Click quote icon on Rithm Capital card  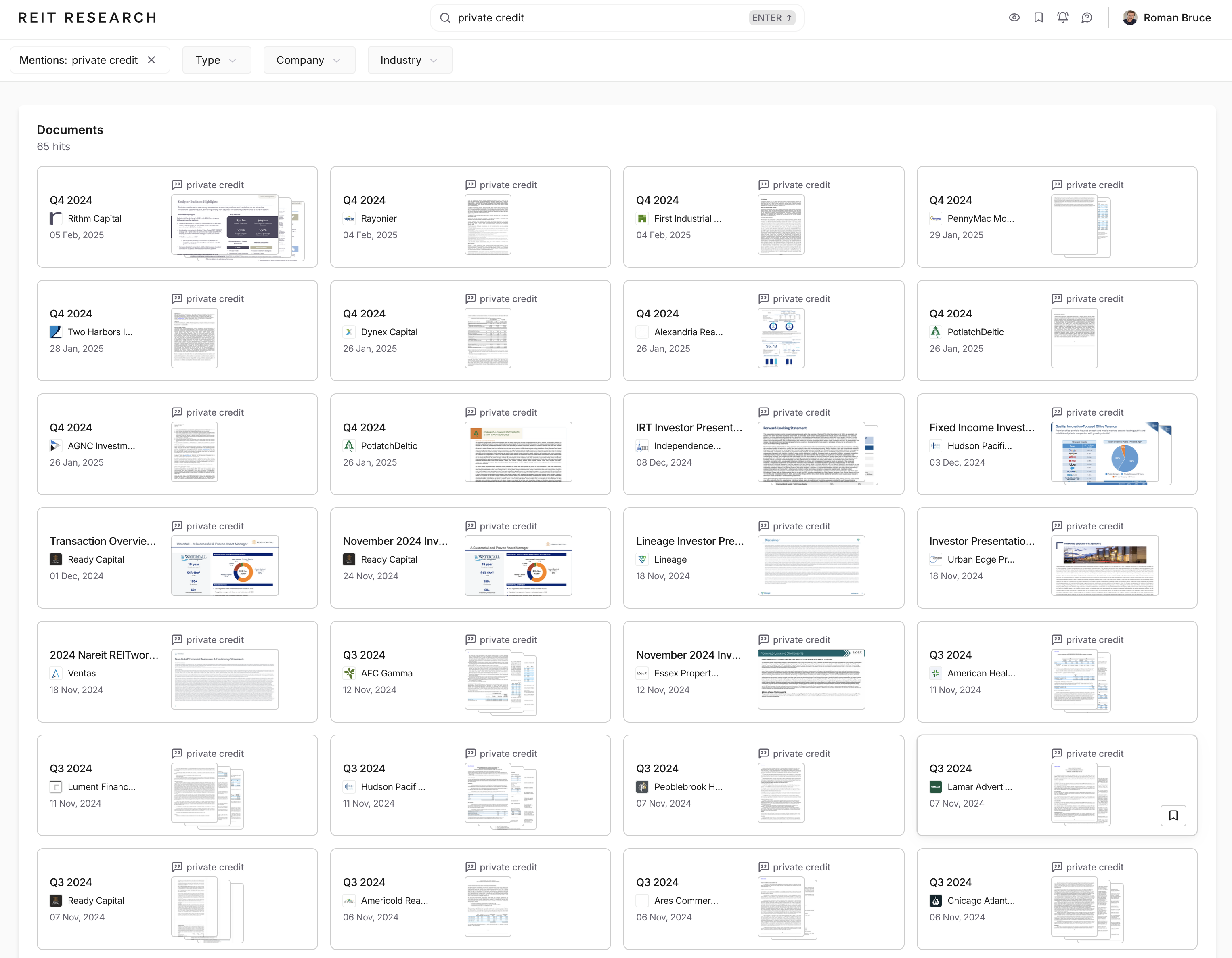[177, 185]
